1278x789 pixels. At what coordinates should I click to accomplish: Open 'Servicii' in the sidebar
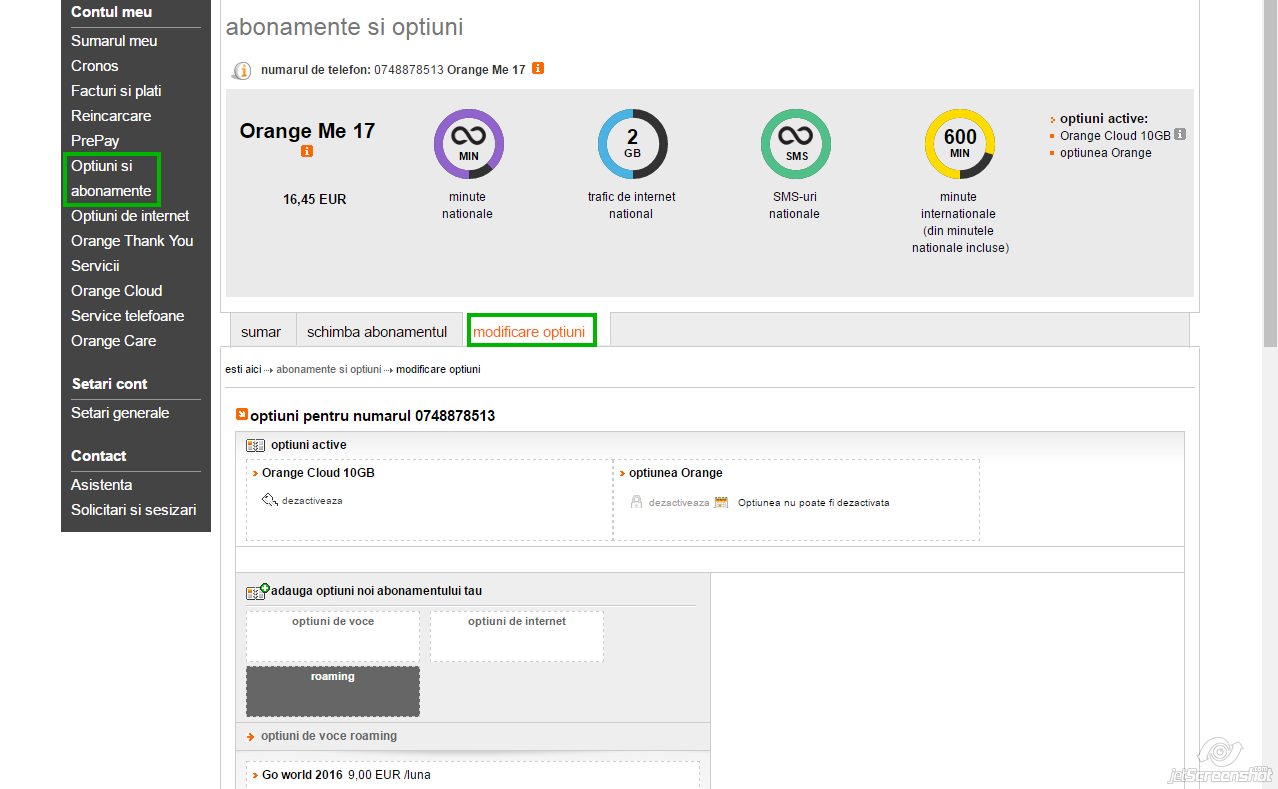(x=95, y=266)
